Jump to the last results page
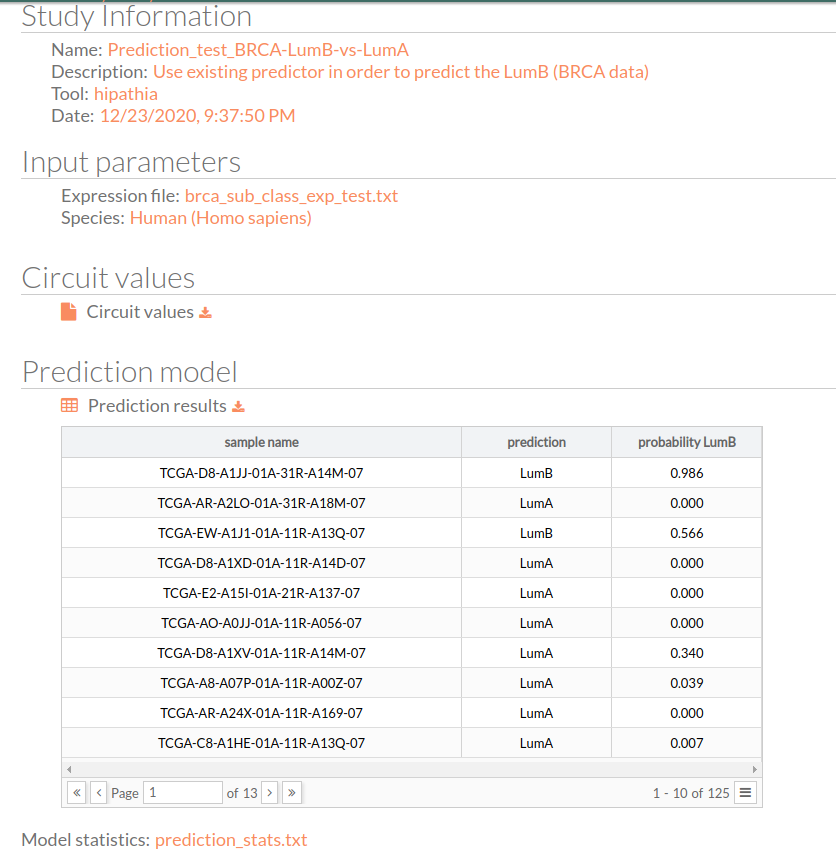The width and height of the screenshot is (836, 855). point(292,793)
